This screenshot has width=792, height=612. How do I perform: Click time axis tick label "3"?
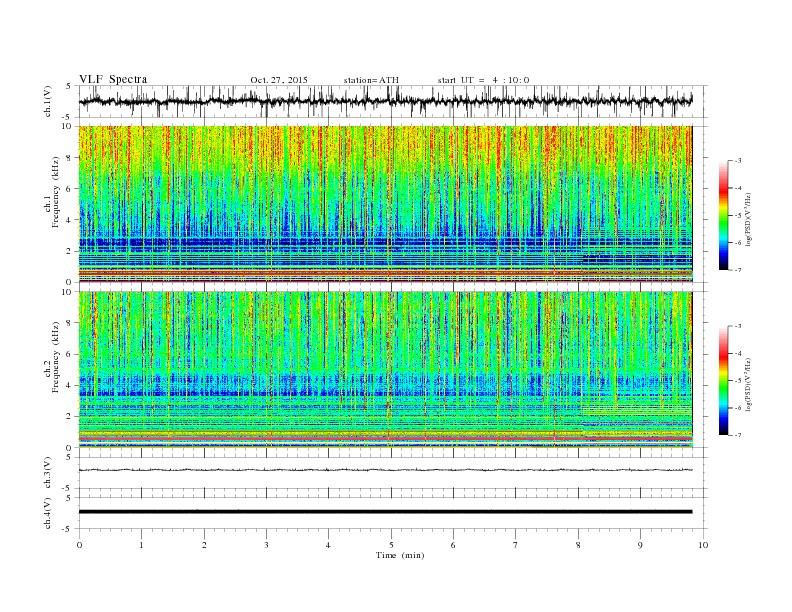[x=266, y=545]
